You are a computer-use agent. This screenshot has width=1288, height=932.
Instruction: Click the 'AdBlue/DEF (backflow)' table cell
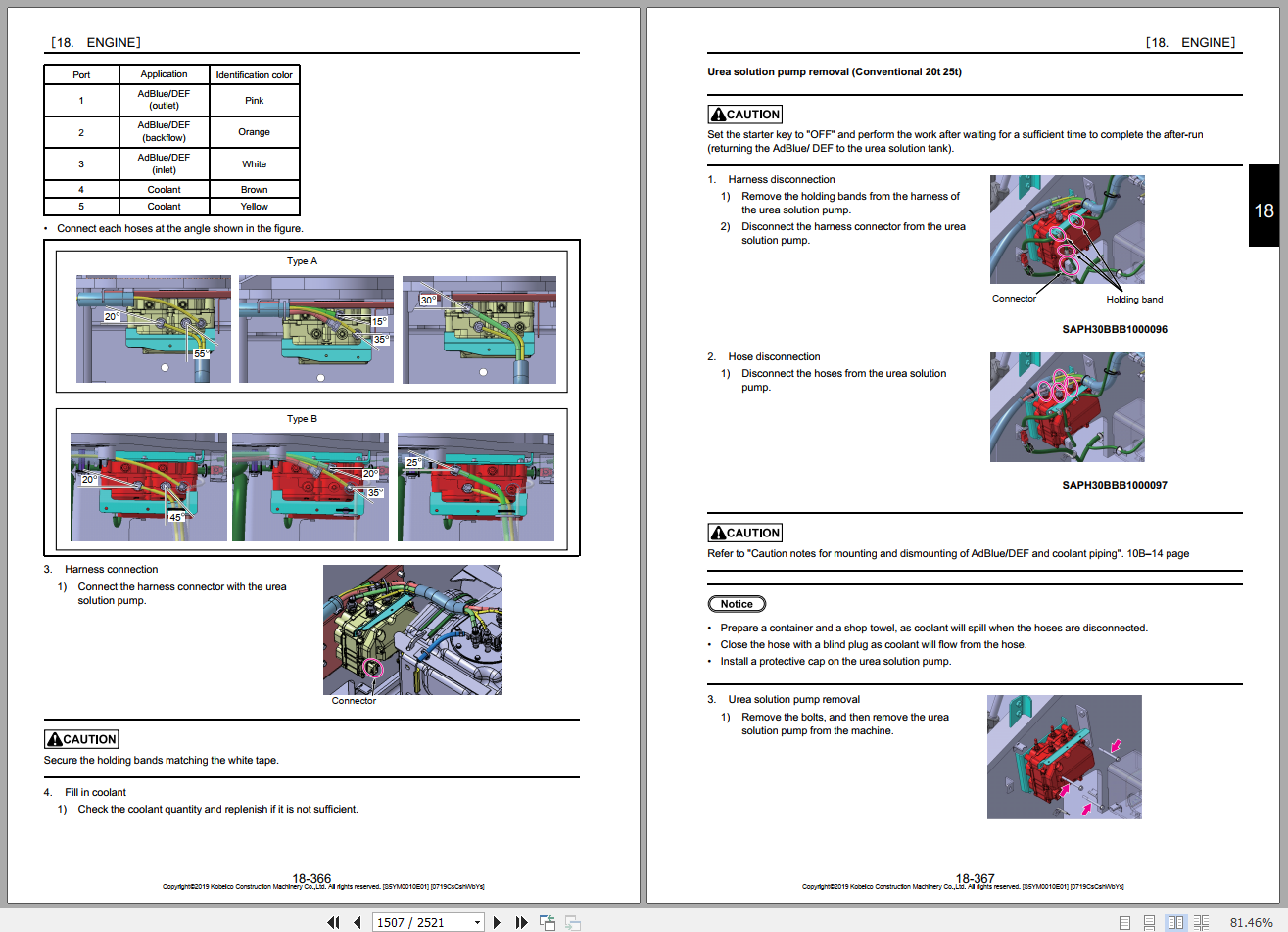point(164,131)
